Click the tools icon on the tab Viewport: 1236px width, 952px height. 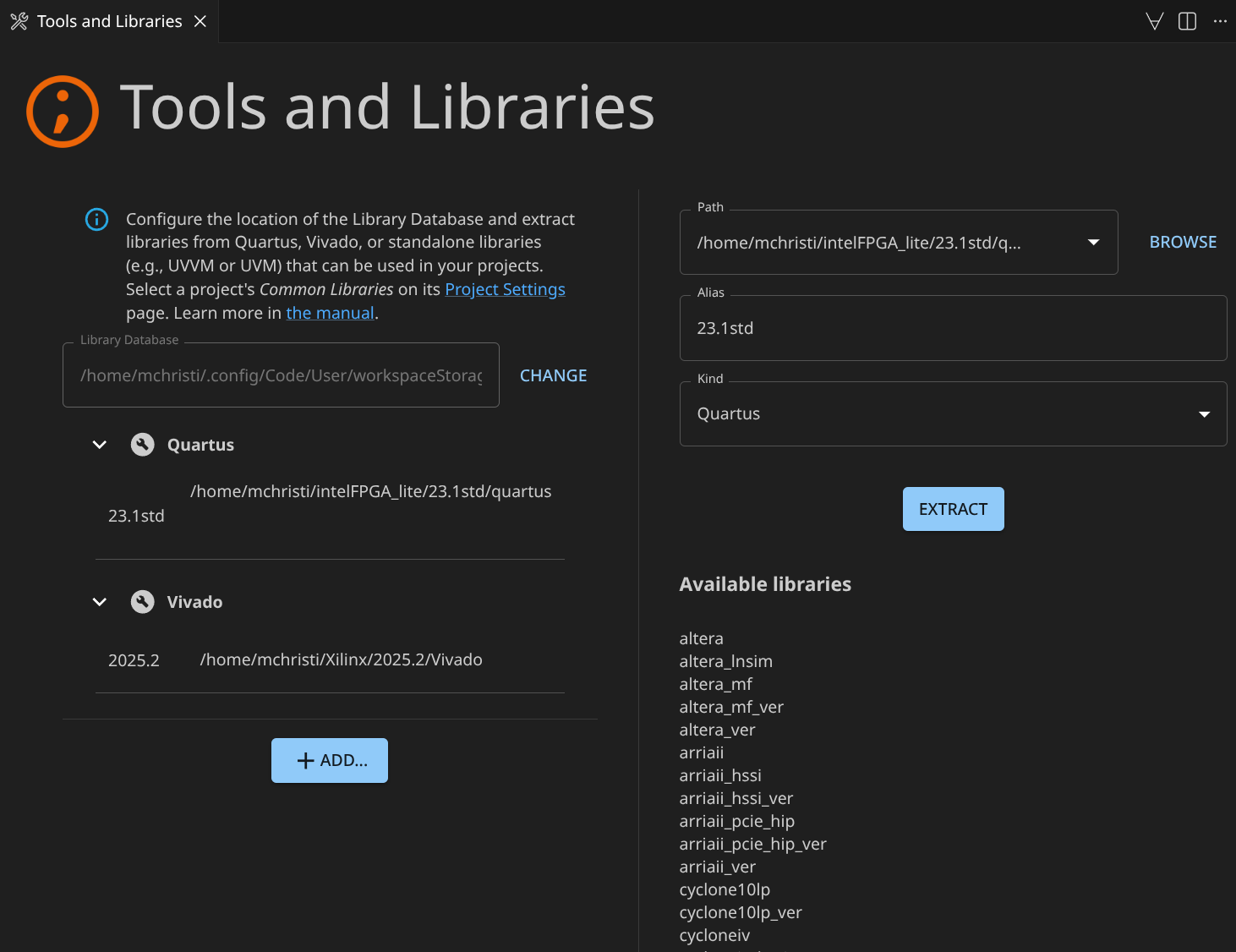pos(19,21)
